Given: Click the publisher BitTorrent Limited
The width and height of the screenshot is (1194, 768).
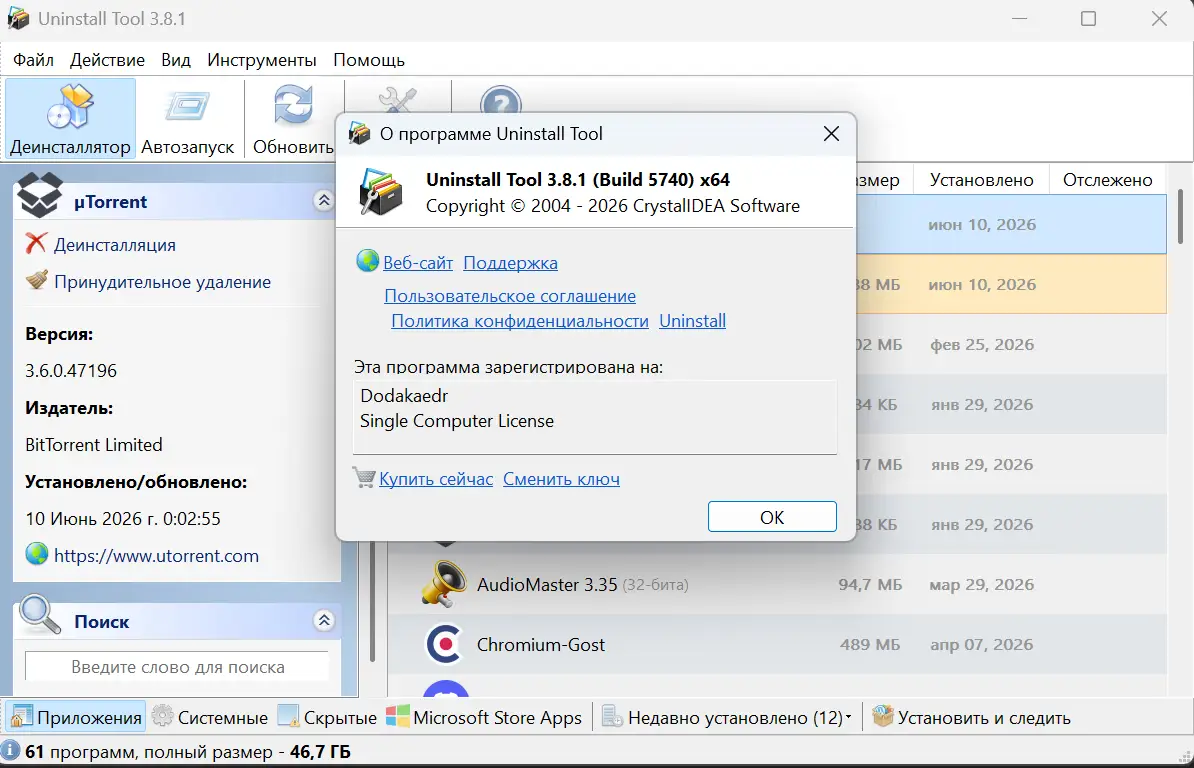Looking at the screenshot, I should [x=94, y=445].
